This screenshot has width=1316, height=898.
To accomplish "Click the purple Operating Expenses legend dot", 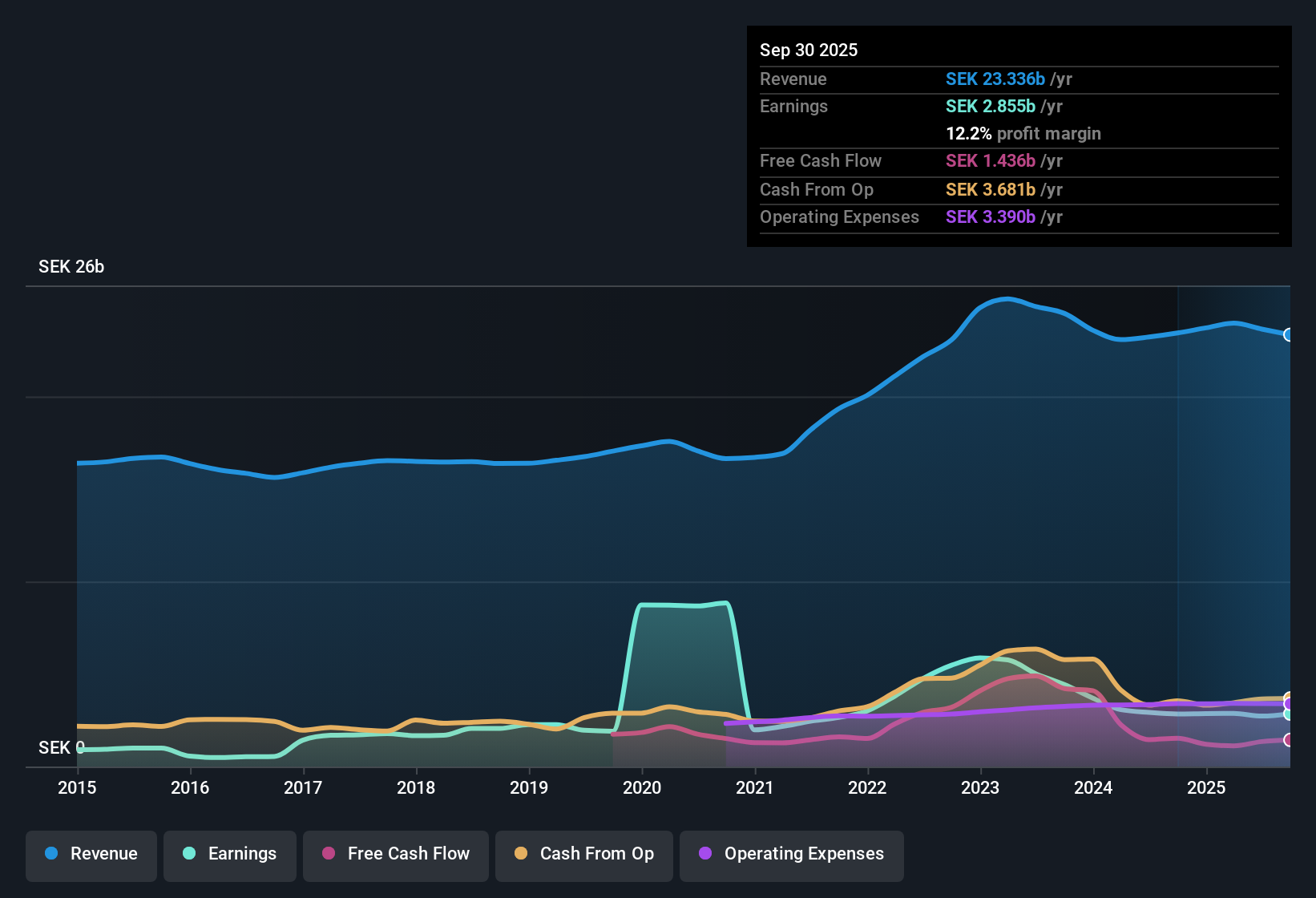I will pyautogui.click(x=705, y=854).
